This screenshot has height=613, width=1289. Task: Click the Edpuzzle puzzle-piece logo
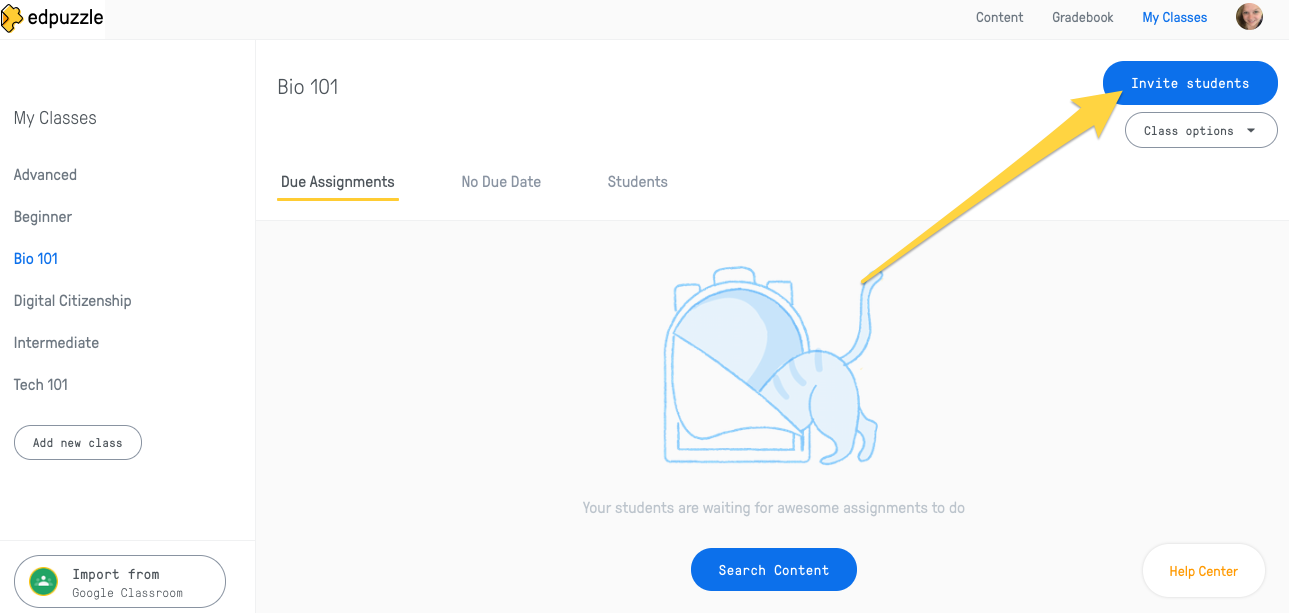(12, 18)
